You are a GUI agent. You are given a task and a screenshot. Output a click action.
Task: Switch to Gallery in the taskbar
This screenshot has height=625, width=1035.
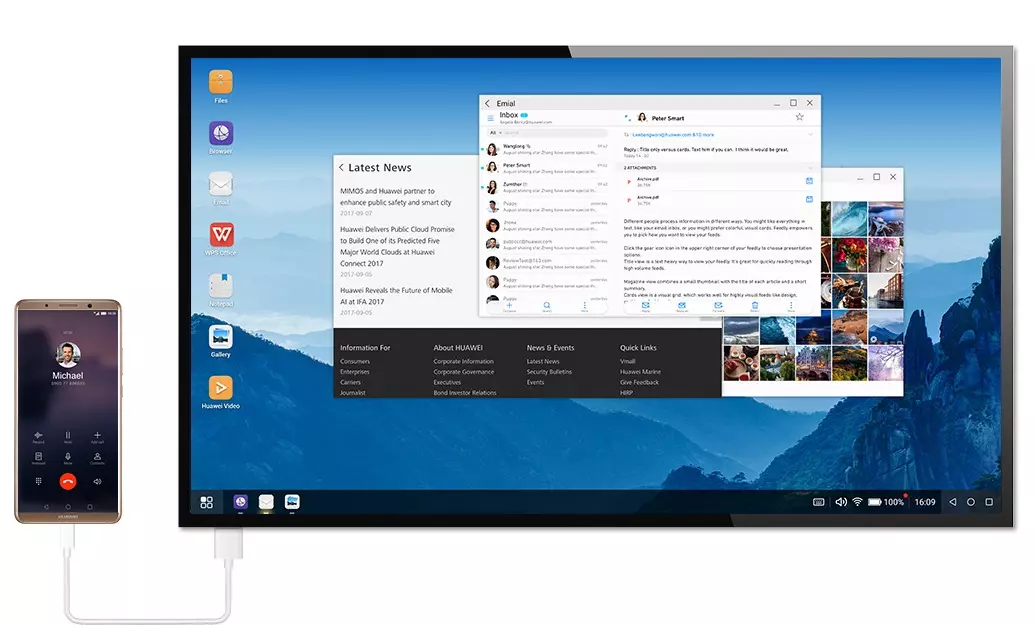pos(292,502)
